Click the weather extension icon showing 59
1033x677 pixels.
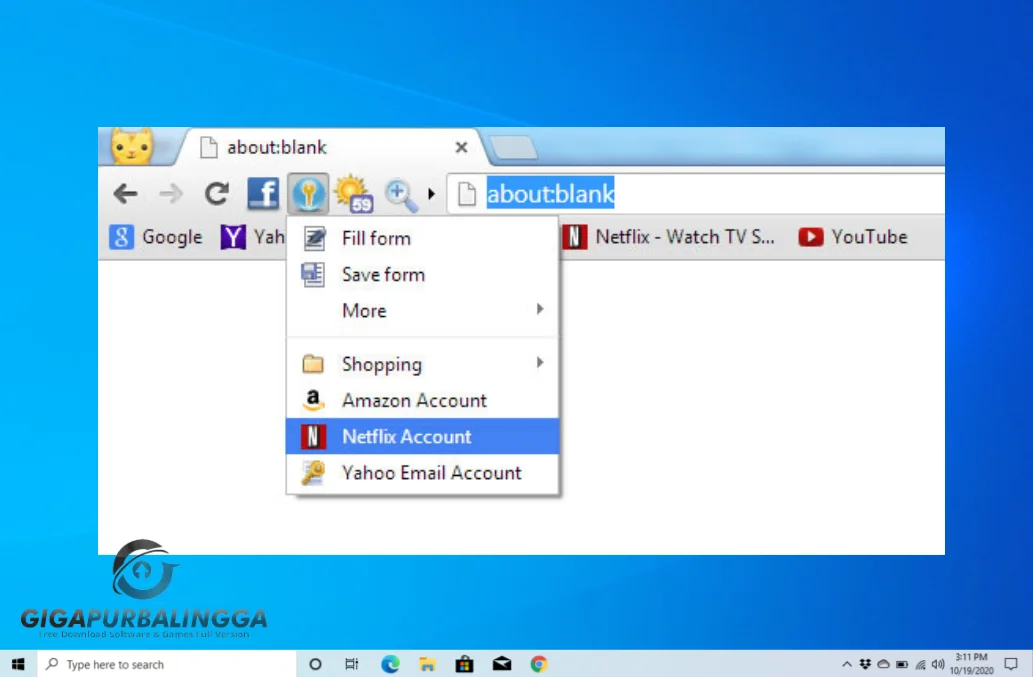(354, 193)
